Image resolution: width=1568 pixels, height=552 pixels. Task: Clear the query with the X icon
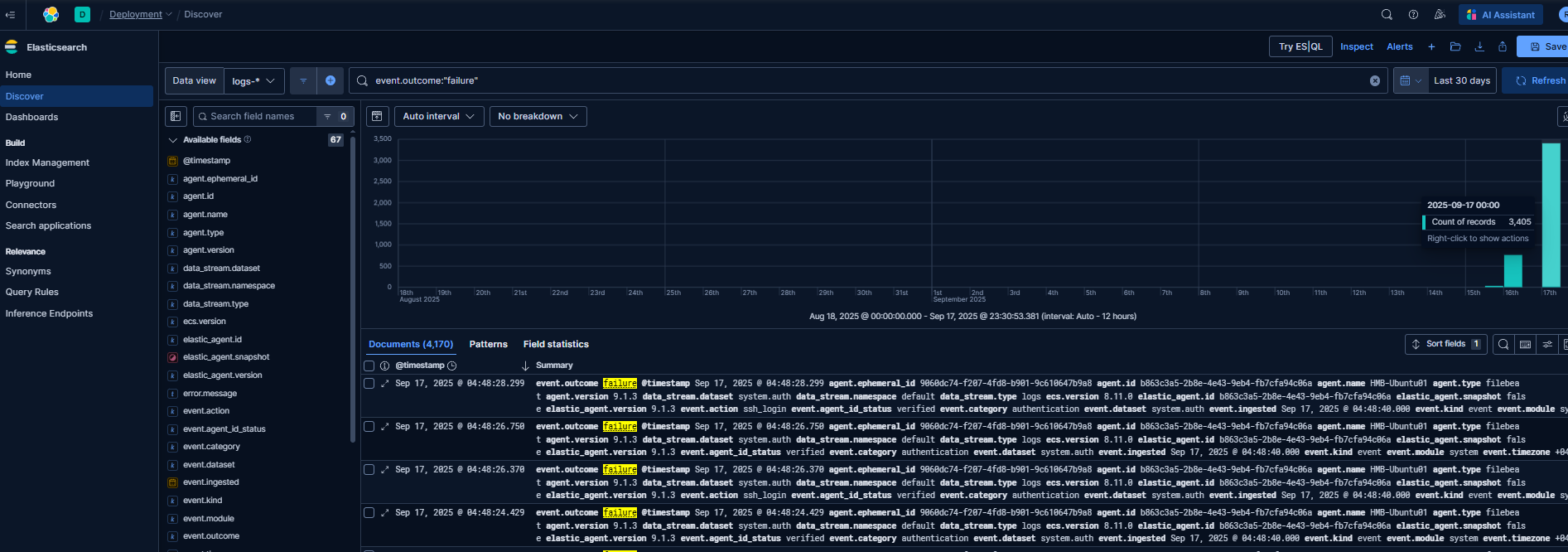(1375, 80)
